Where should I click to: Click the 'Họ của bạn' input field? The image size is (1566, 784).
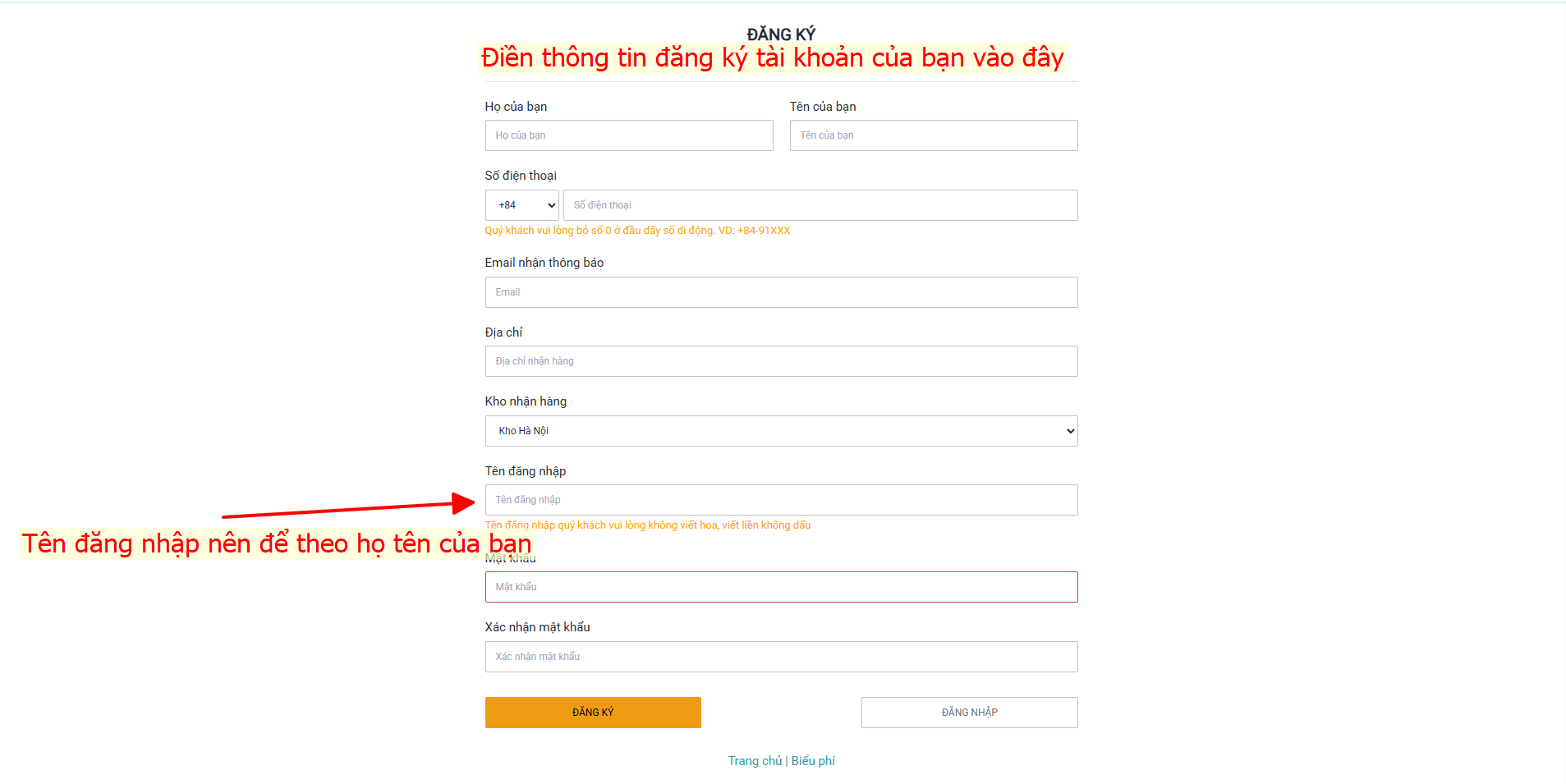[628, 135]
